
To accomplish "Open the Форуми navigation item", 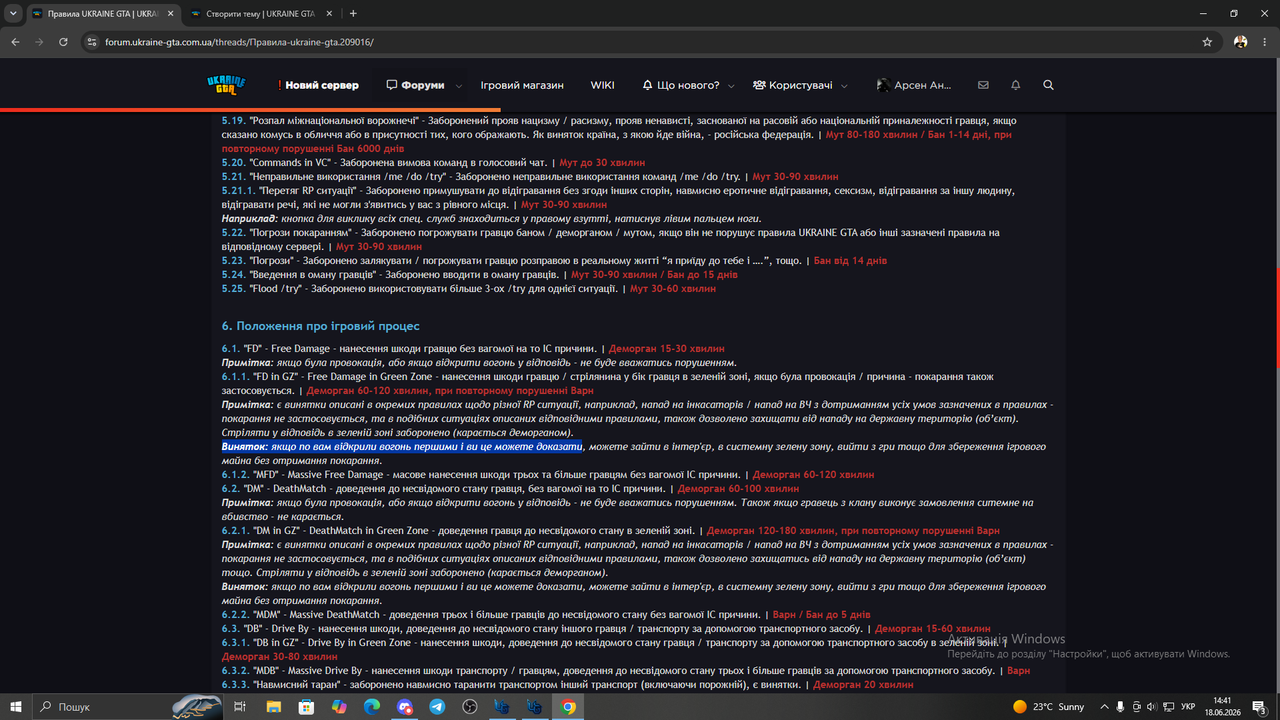I will pyautogui.click(x=415, y=85).
